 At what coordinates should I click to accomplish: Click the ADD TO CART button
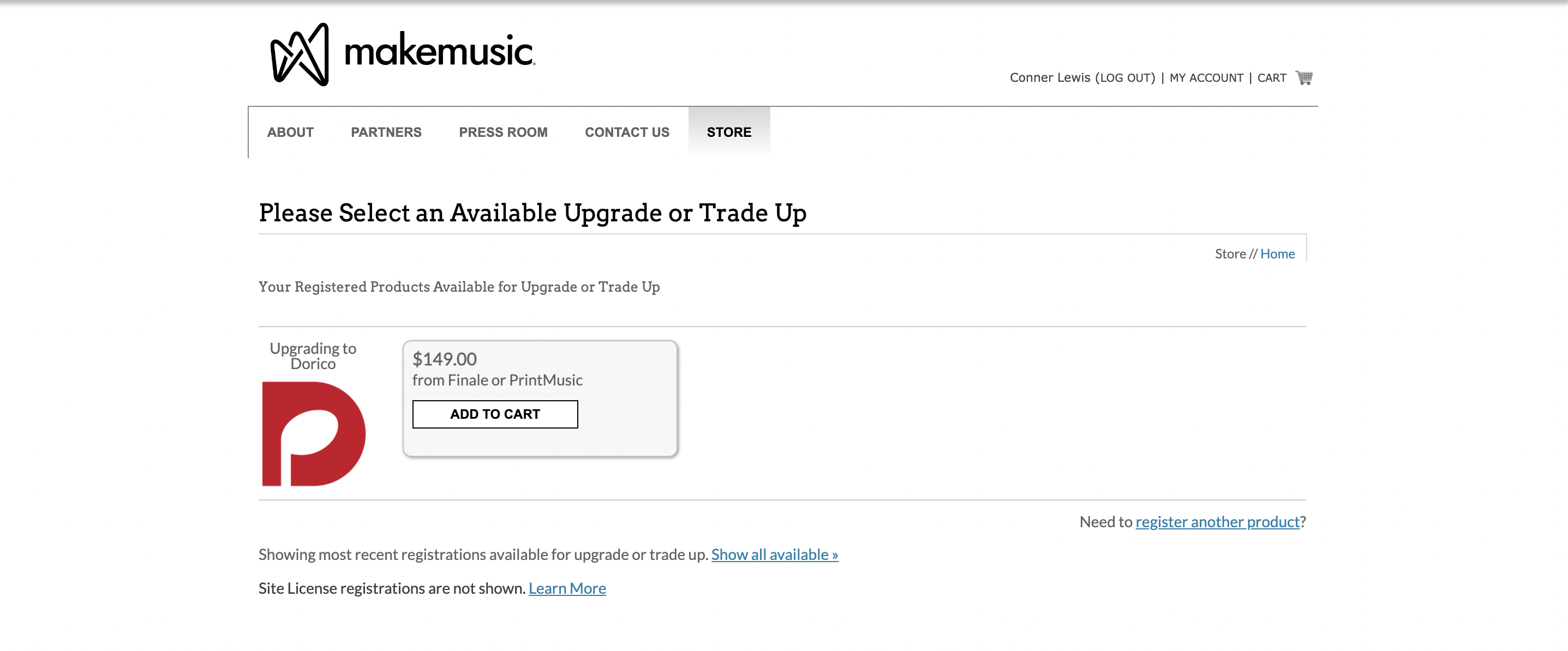pos(495,414)
